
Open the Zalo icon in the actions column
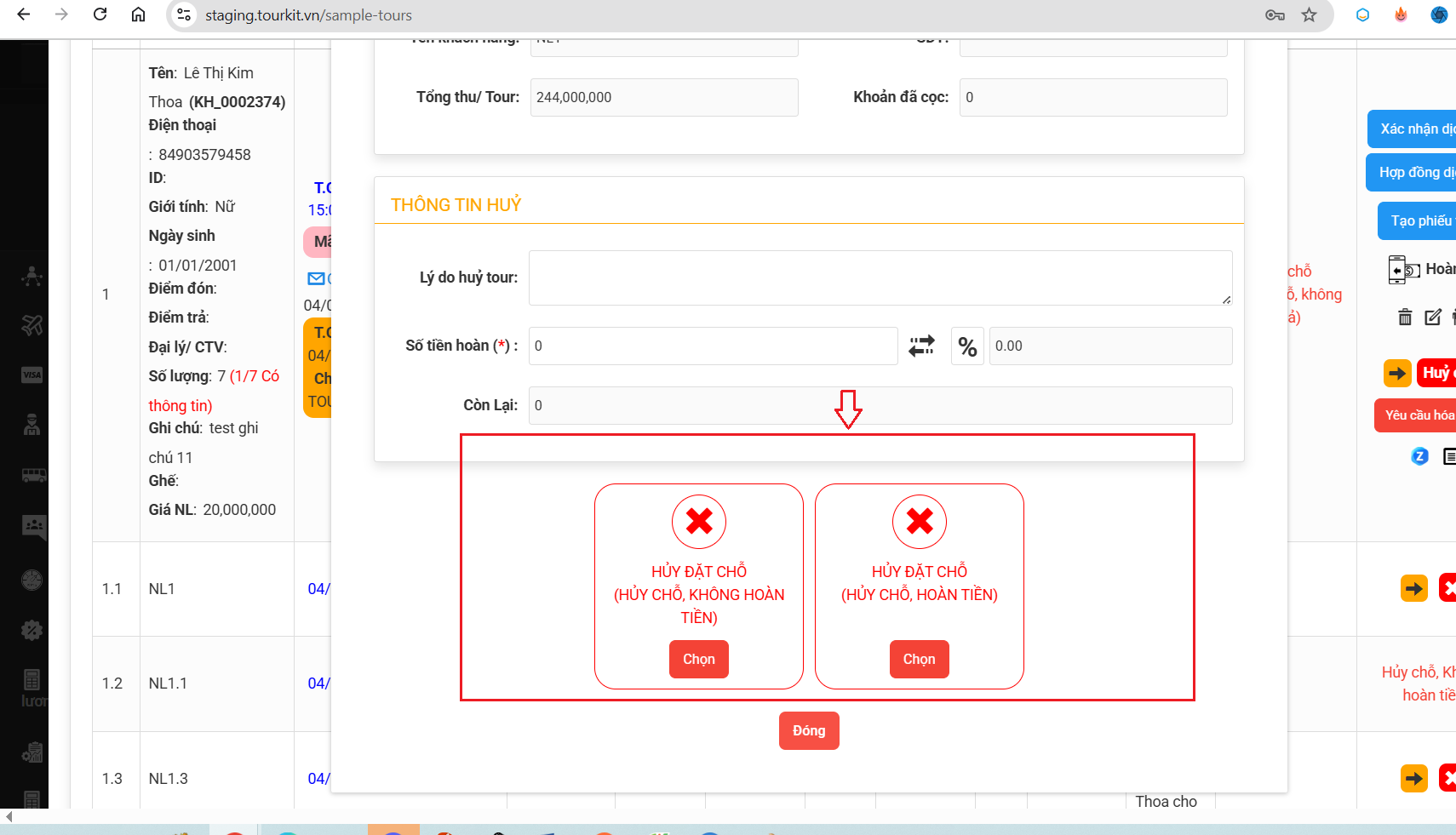[x=1419, y=456]
